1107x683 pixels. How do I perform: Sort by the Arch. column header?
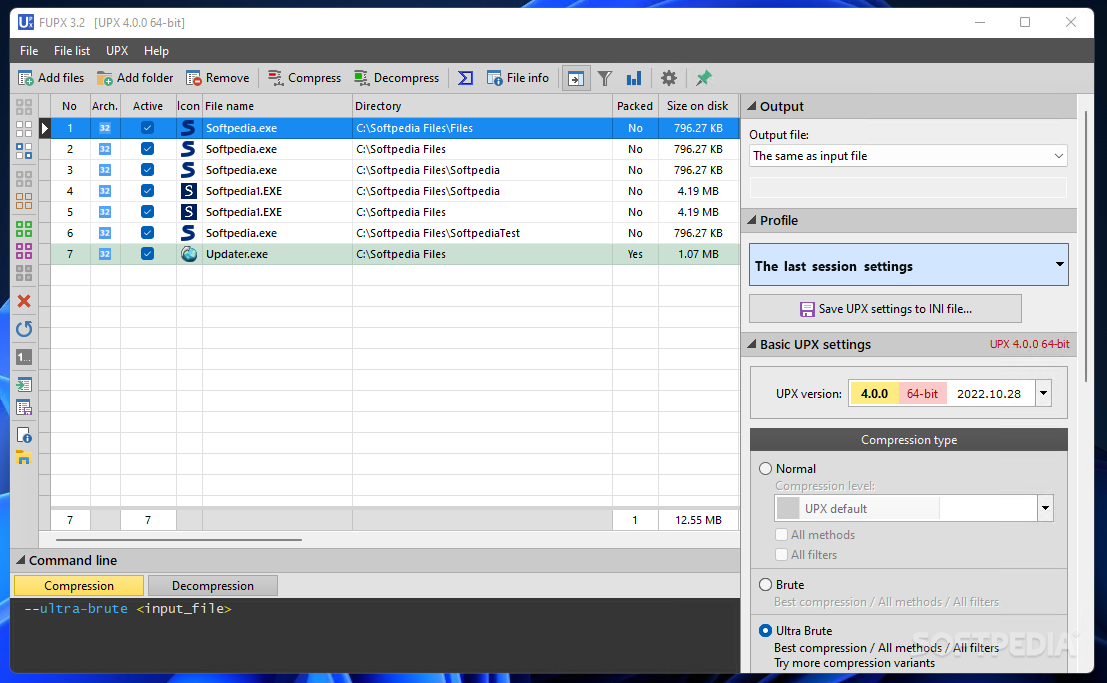click(105, 106)
